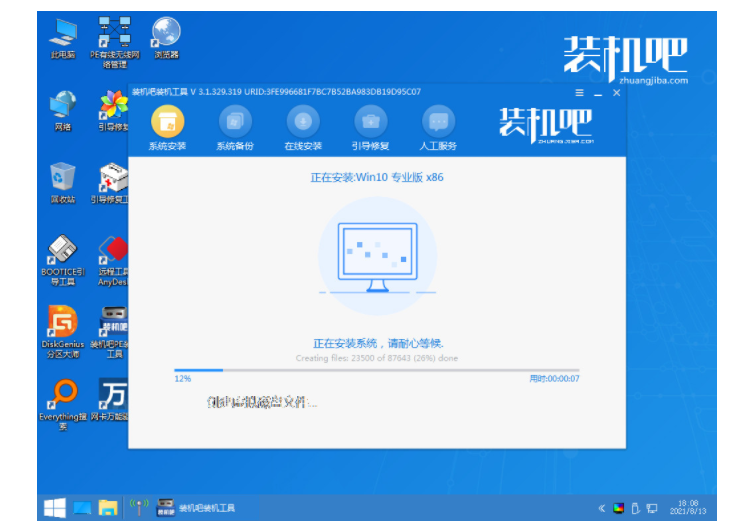Click the network monitor tray icon
This screenshot has width=734, height=529.
point(652,508)
